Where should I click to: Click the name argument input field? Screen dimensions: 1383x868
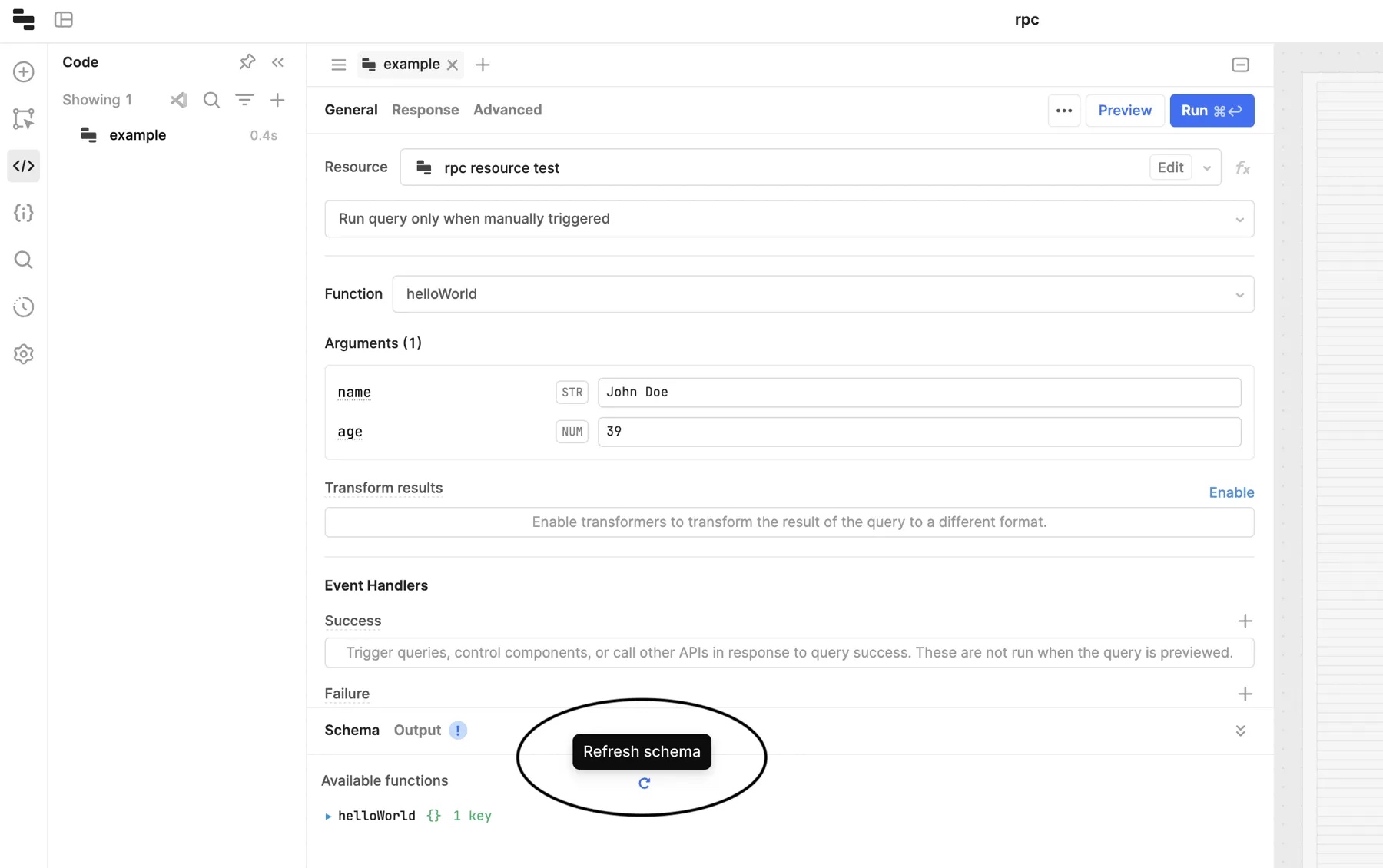click(x=919, y=393)
